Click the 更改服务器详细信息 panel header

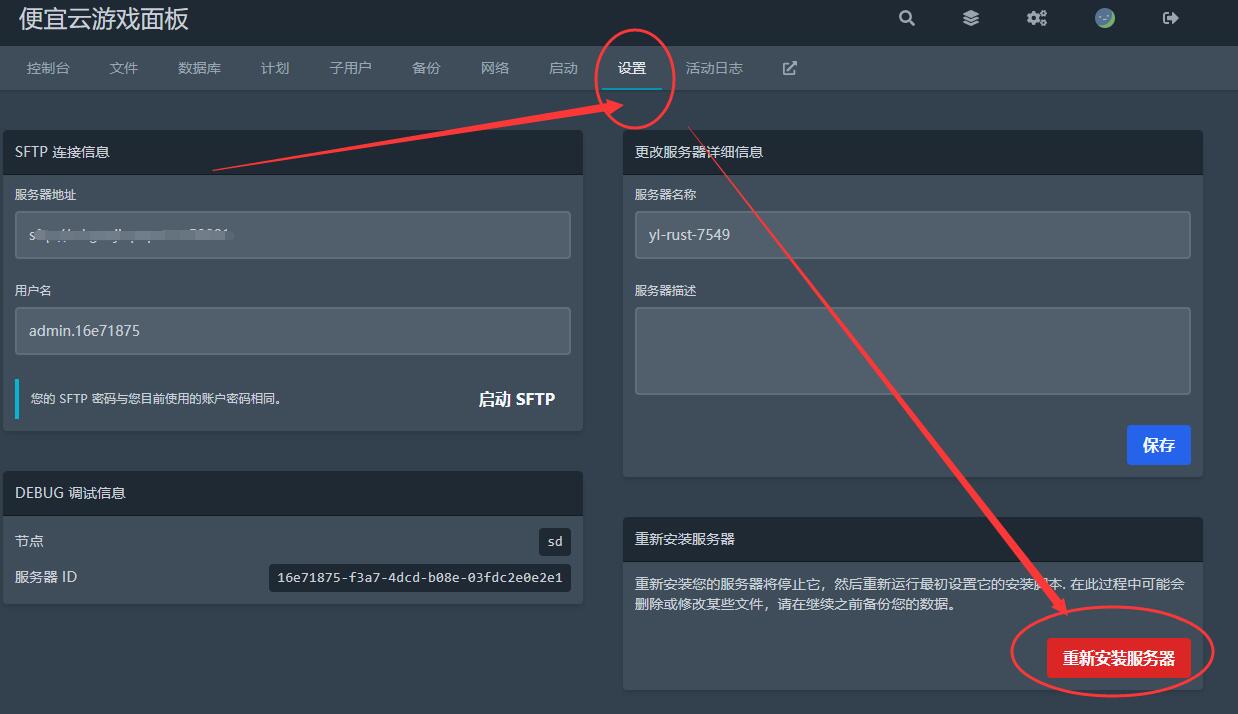[x=912, y=152]
